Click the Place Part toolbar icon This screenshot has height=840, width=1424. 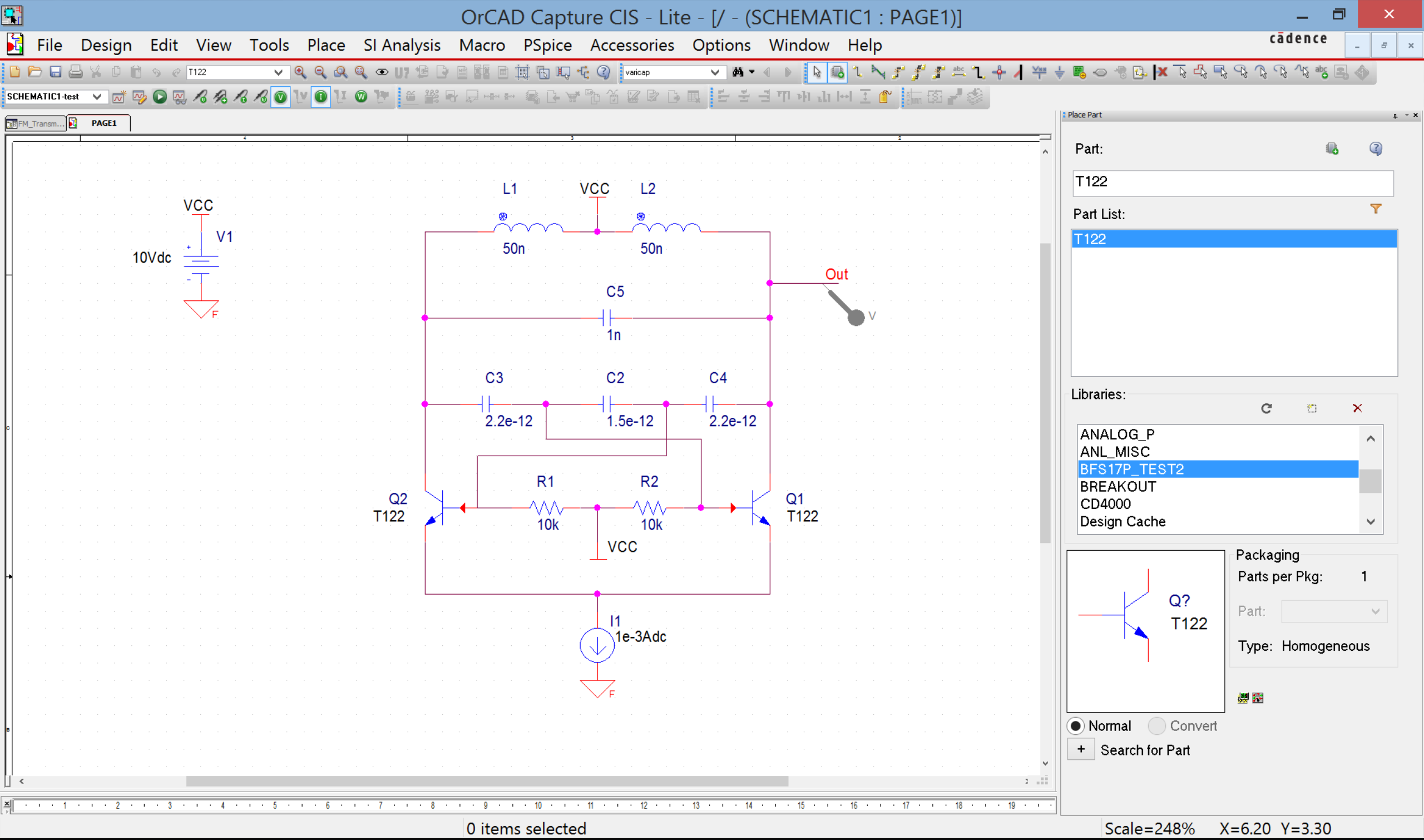[838, 72]
